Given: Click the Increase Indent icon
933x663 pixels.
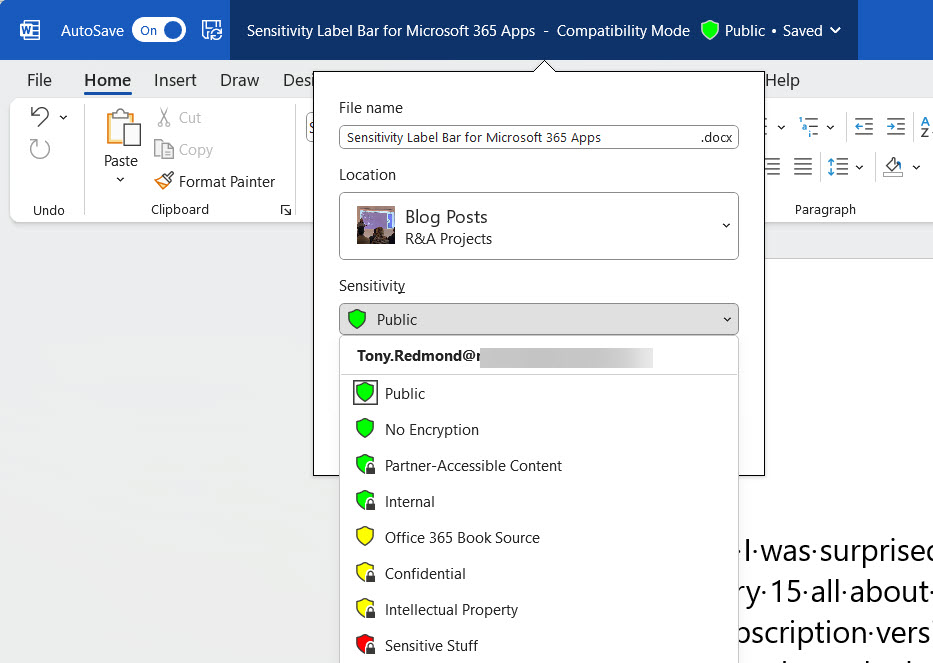Looking at the screenshot, I should pyautogui.click(x=896, y=126).
